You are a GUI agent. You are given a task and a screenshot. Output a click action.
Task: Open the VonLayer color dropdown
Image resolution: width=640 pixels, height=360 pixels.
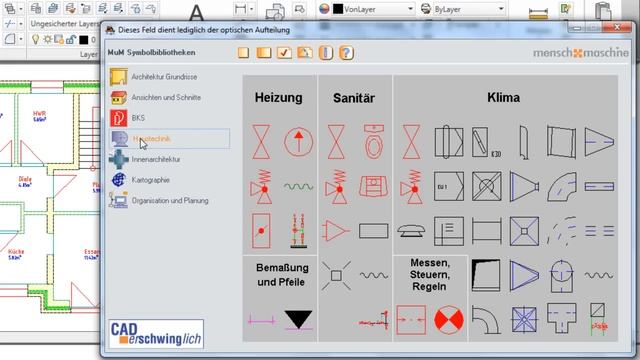[410, 9]
